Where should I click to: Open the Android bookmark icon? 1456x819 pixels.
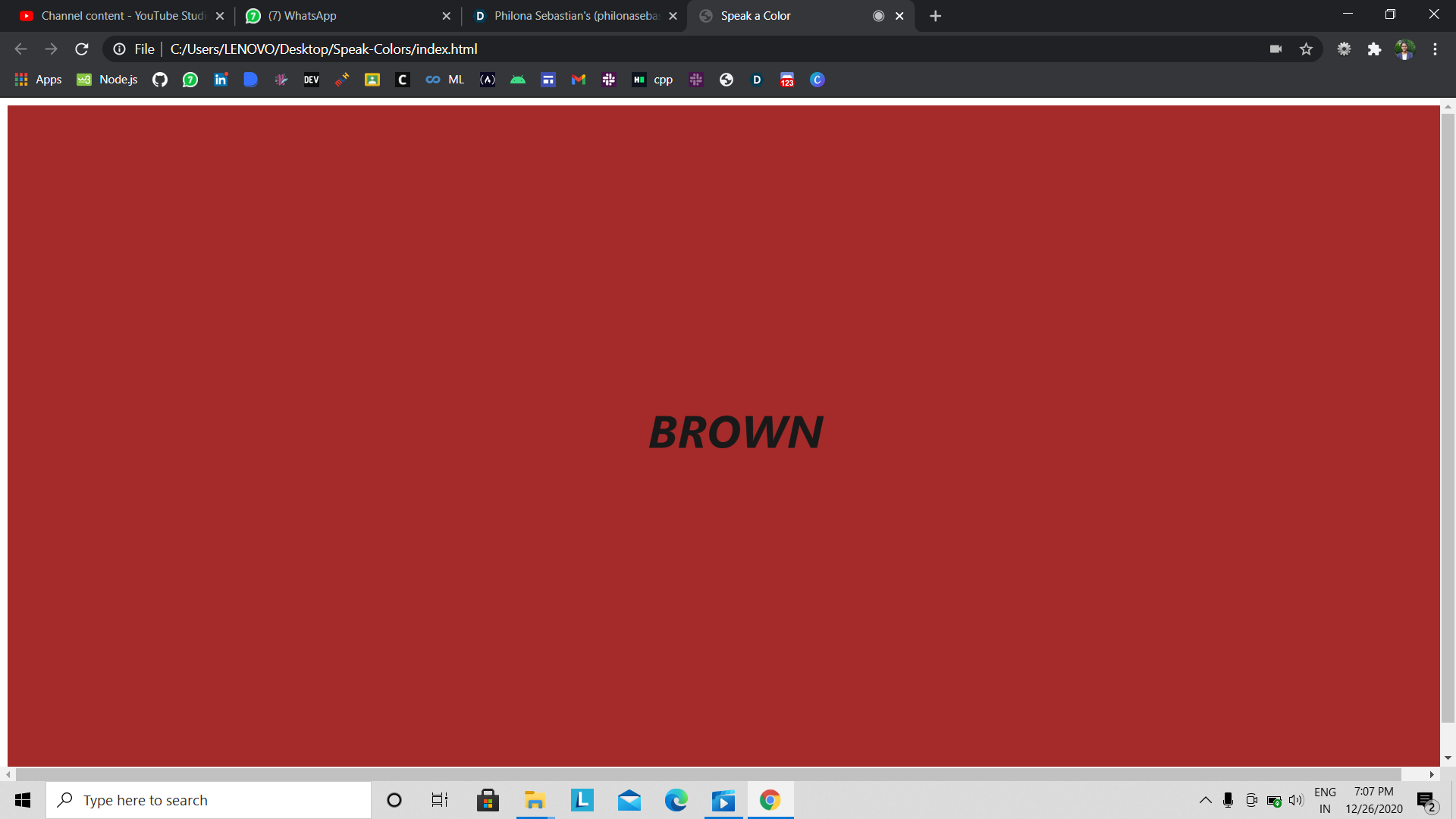pyautogui.click(x=518, y=80)
